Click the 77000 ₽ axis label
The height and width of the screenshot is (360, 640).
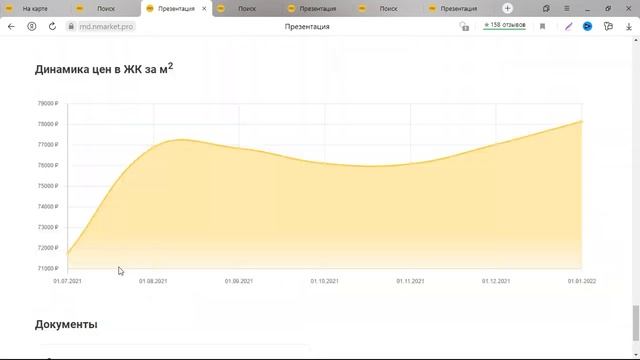pos(48,145)
